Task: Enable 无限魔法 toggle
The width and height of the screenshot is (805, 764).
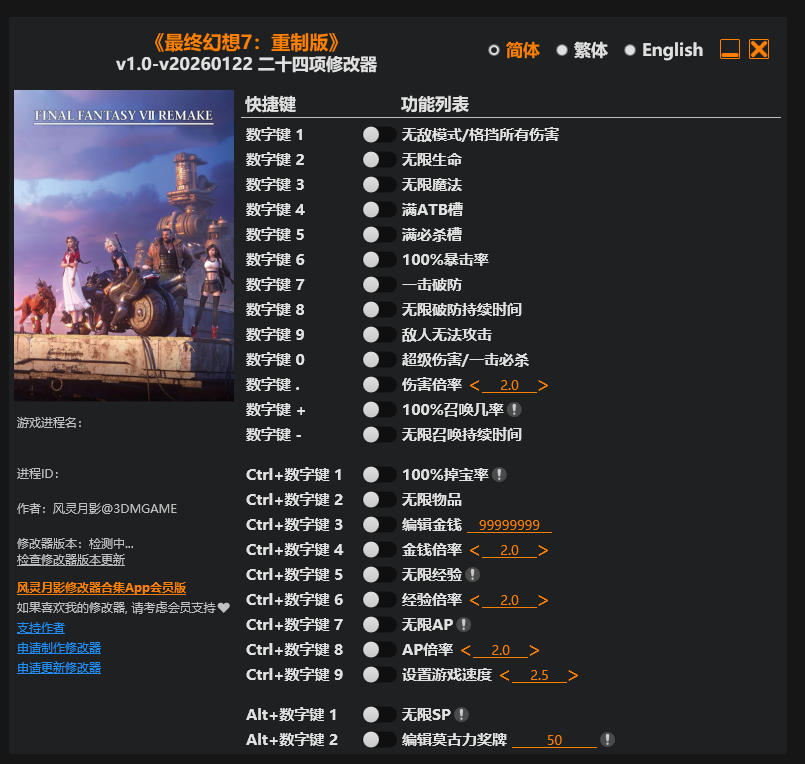Action: 379,185
